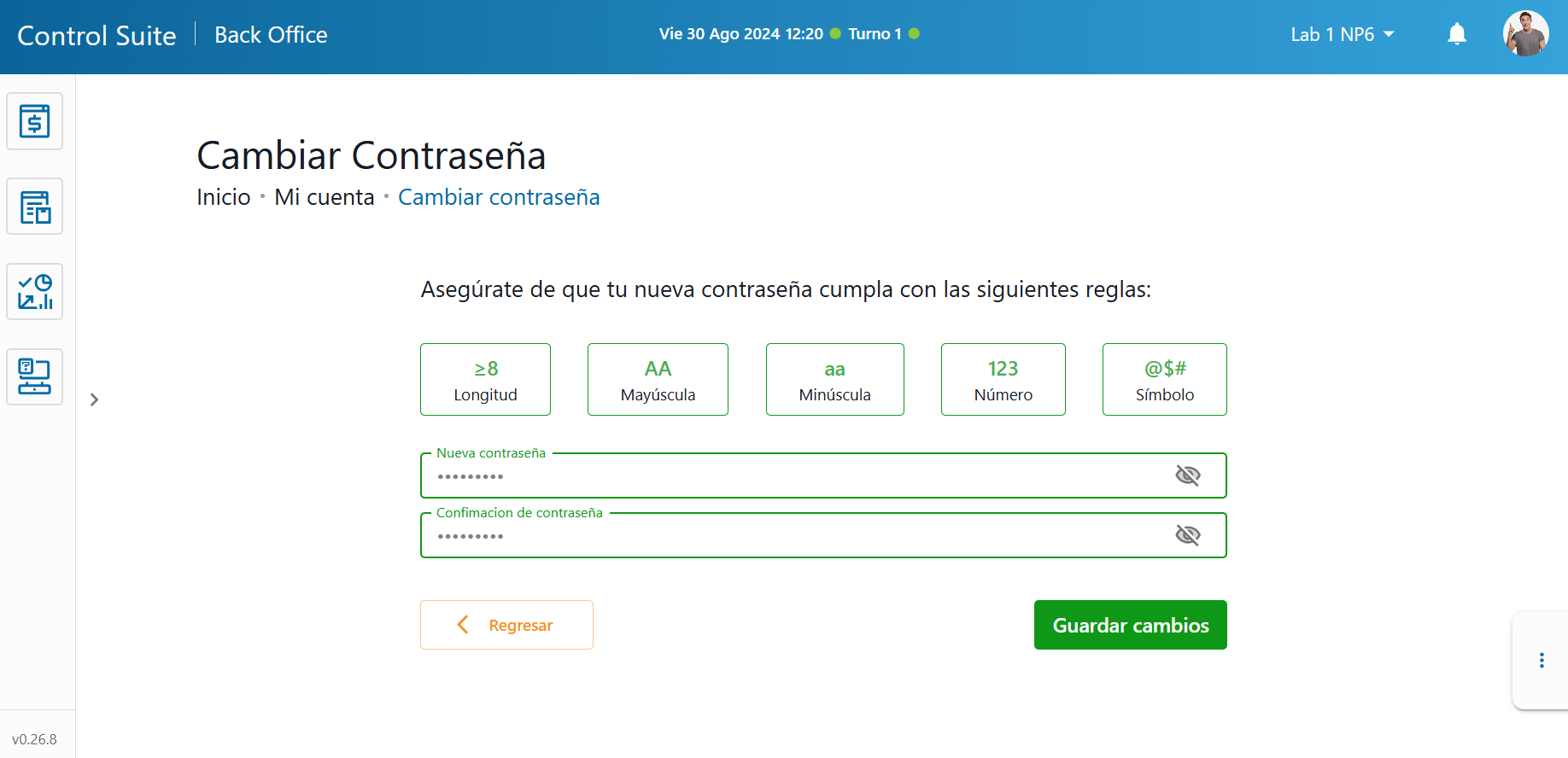Expand the Lab 1 NP6 dropdown
Image resolution: width=1568 pixels, height=758 pixels.
click(x=1342, y=34)
